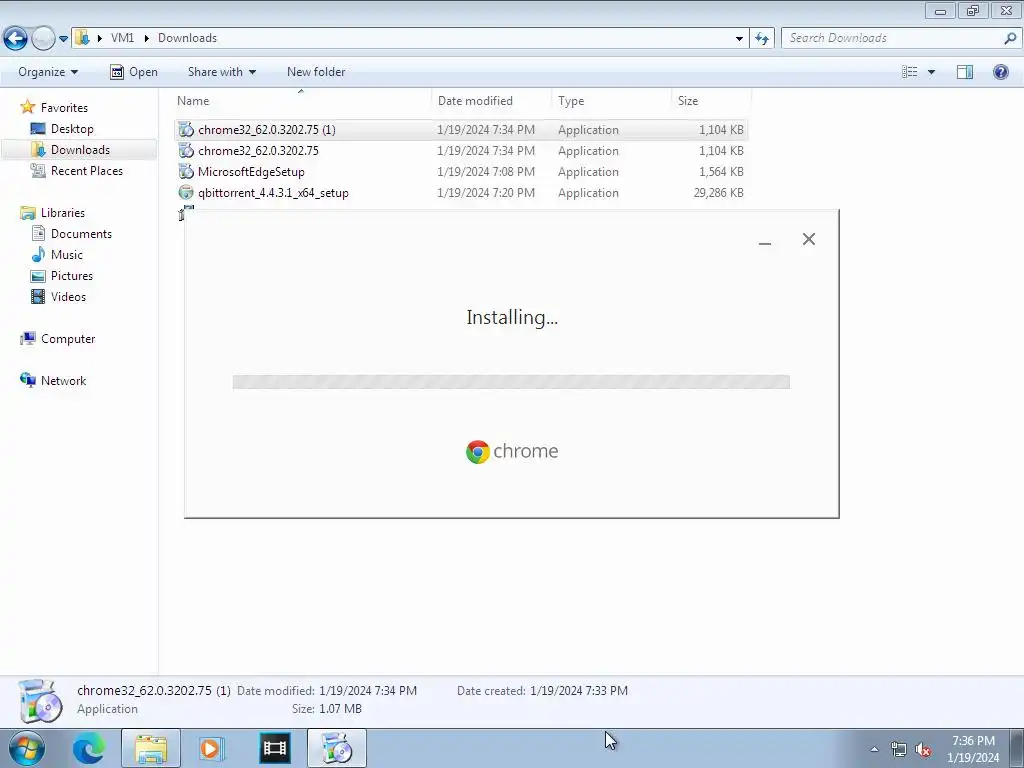1024x768 pixels.
Task: Open Pictures library in navigation pane
Action: click(72, 276)
